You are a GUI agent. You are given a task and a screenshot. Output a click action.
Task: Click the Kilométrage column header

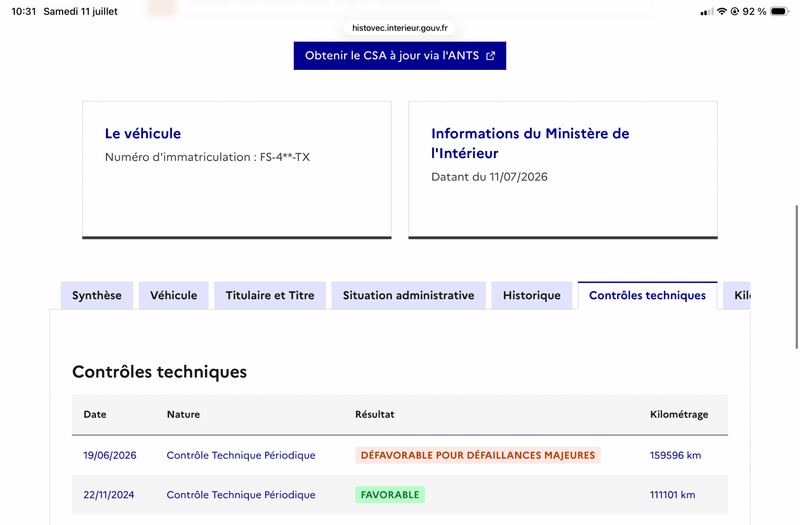[x=679, y=414]
